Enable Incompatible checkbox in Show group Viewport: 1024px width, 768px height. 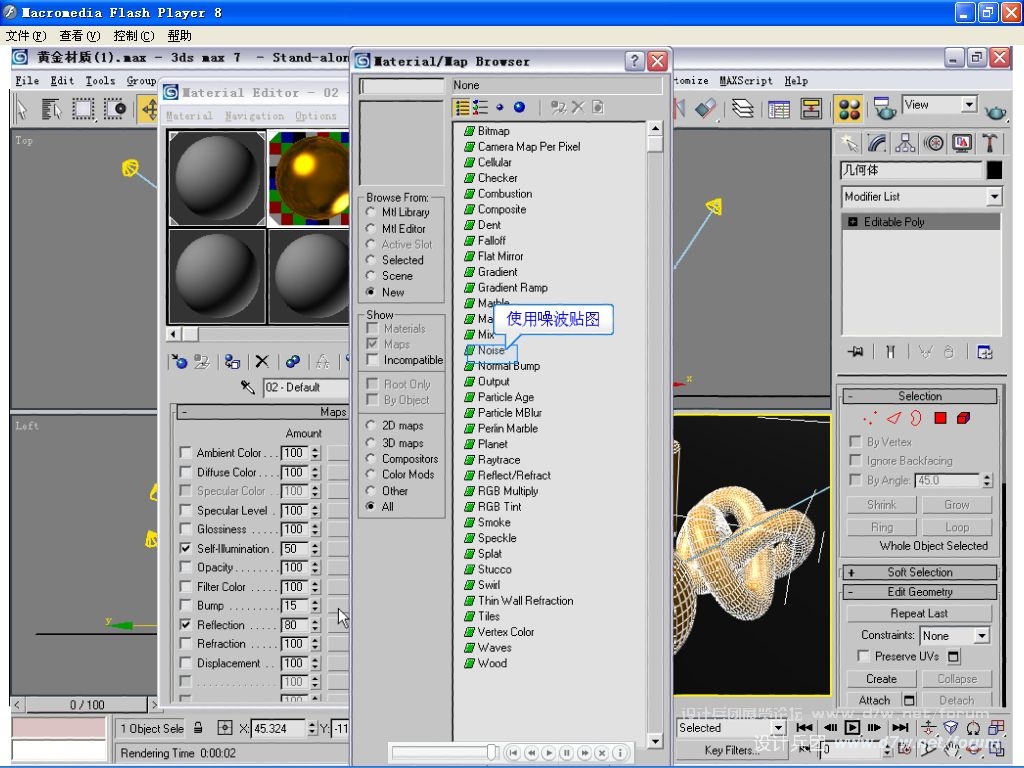coord(373,359)
